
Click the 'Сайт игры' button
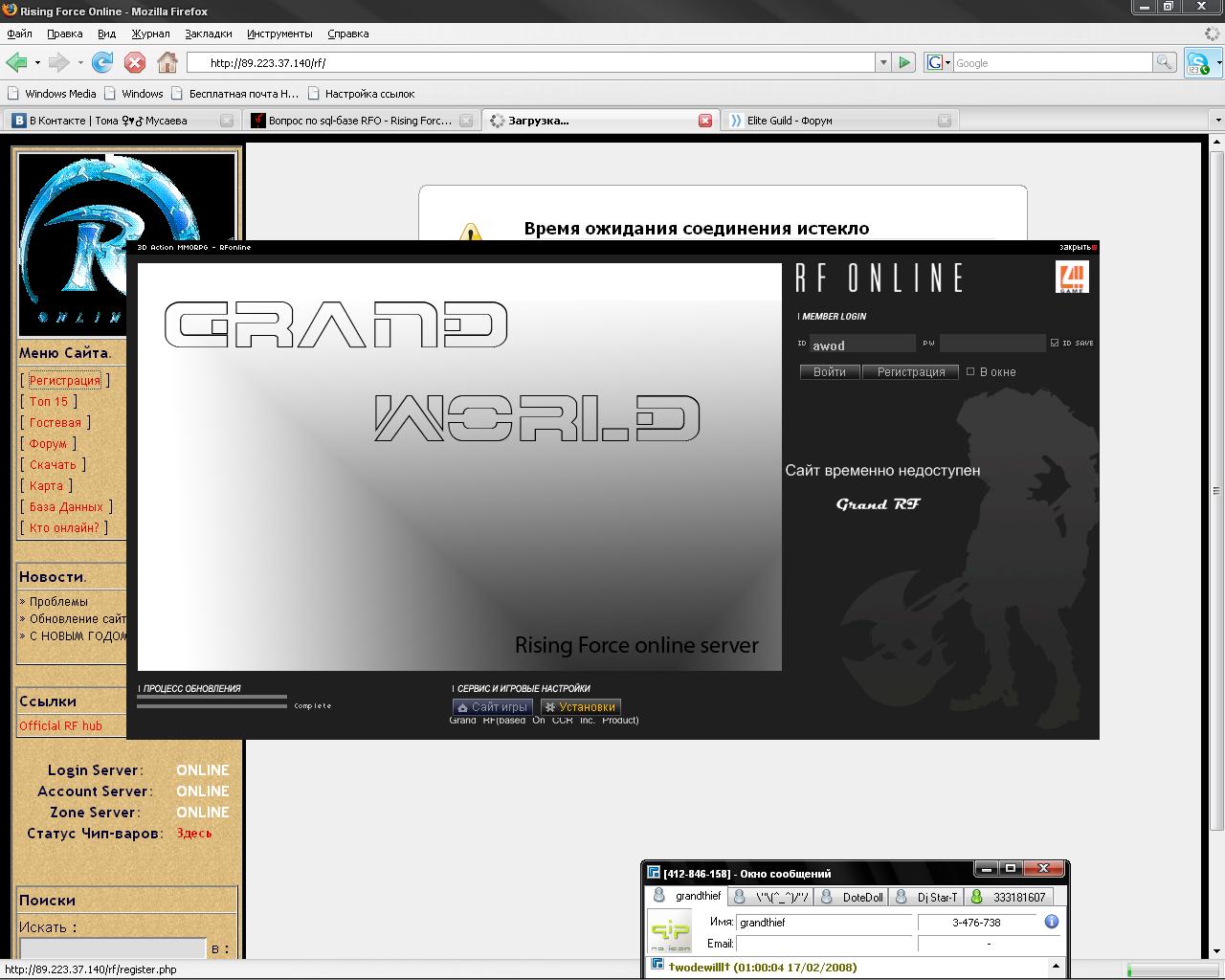pos(492,706)
